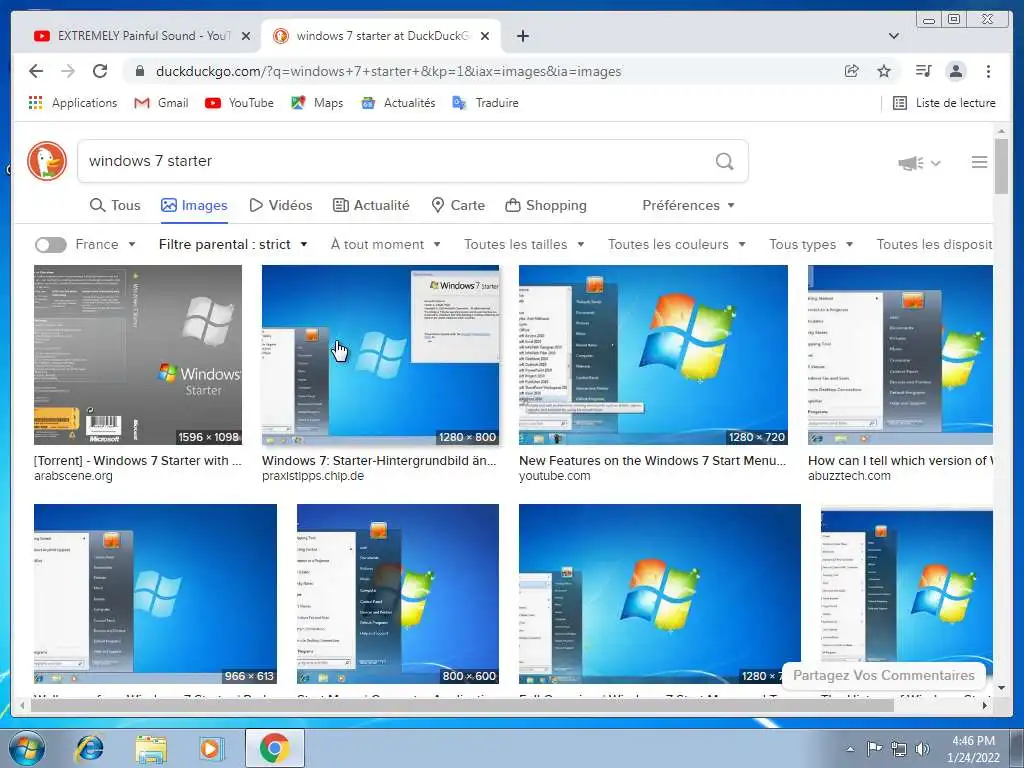Open the 1280 × 720 Start Menu thumbnail

point(653,355)
